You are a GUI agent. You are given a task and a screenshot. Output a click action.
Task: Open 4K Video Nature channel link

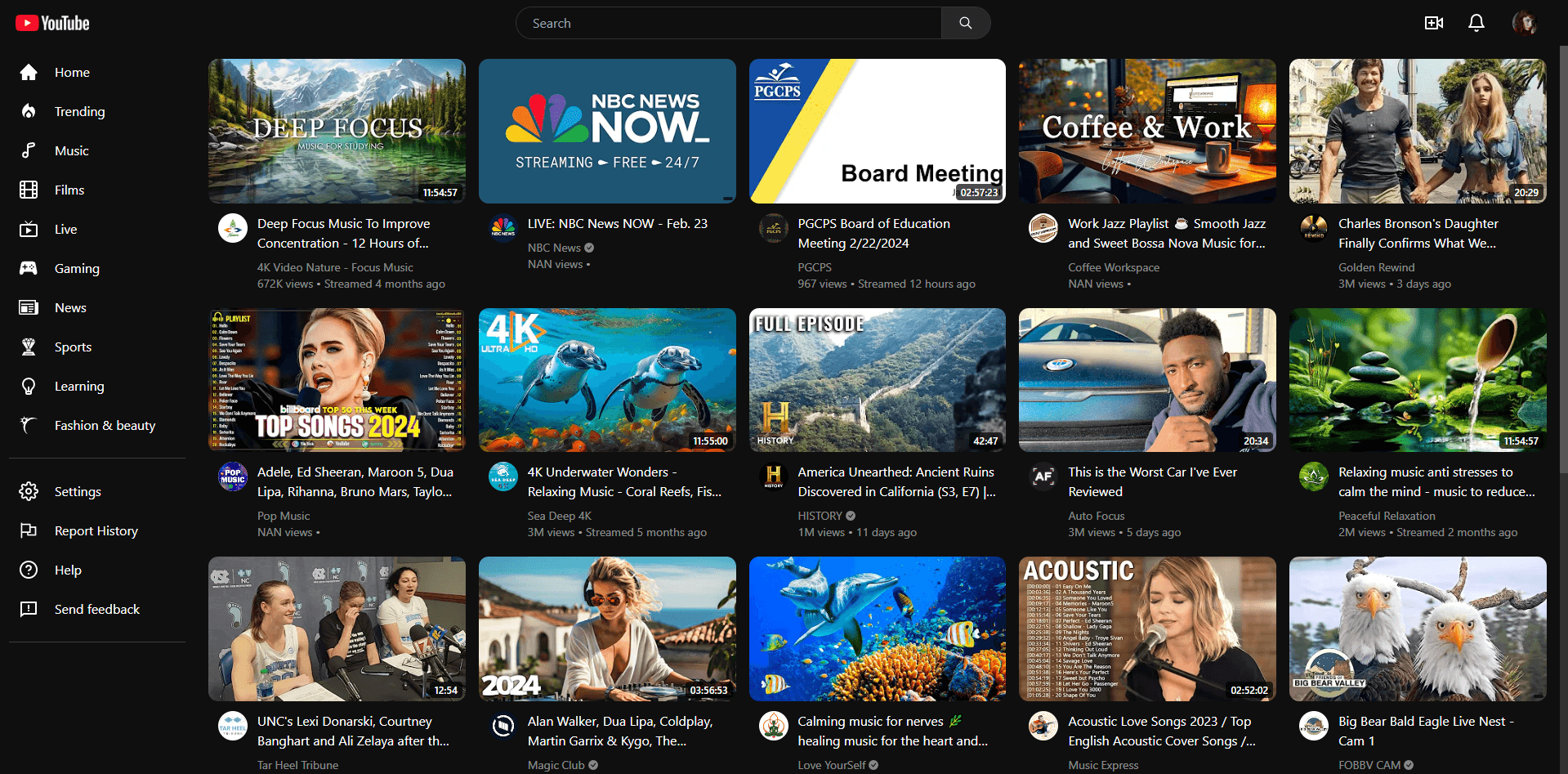pyautogui.click(x=335, y=267)
